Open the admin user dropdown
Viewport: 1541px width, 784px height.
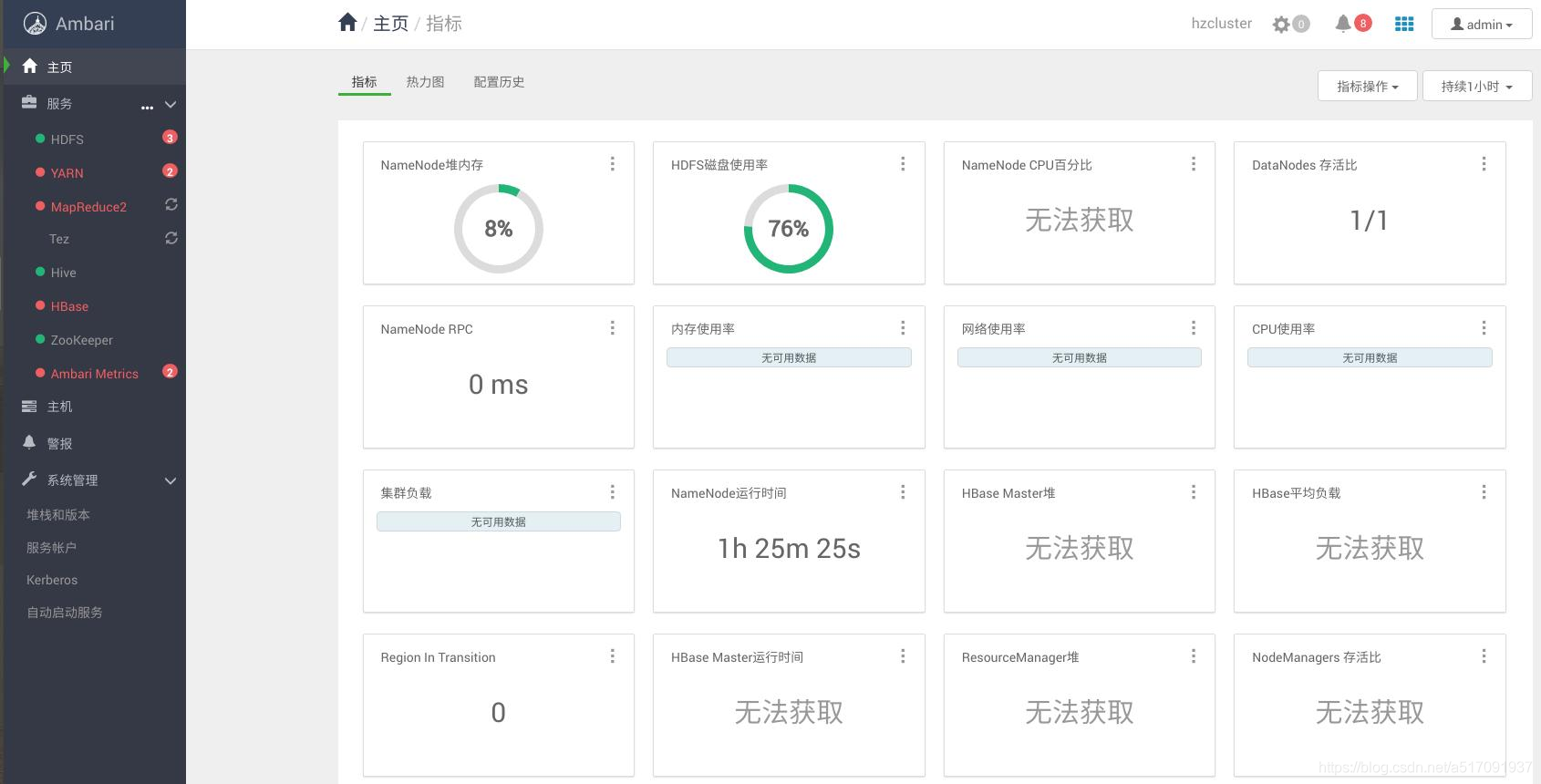point(1481,25)
